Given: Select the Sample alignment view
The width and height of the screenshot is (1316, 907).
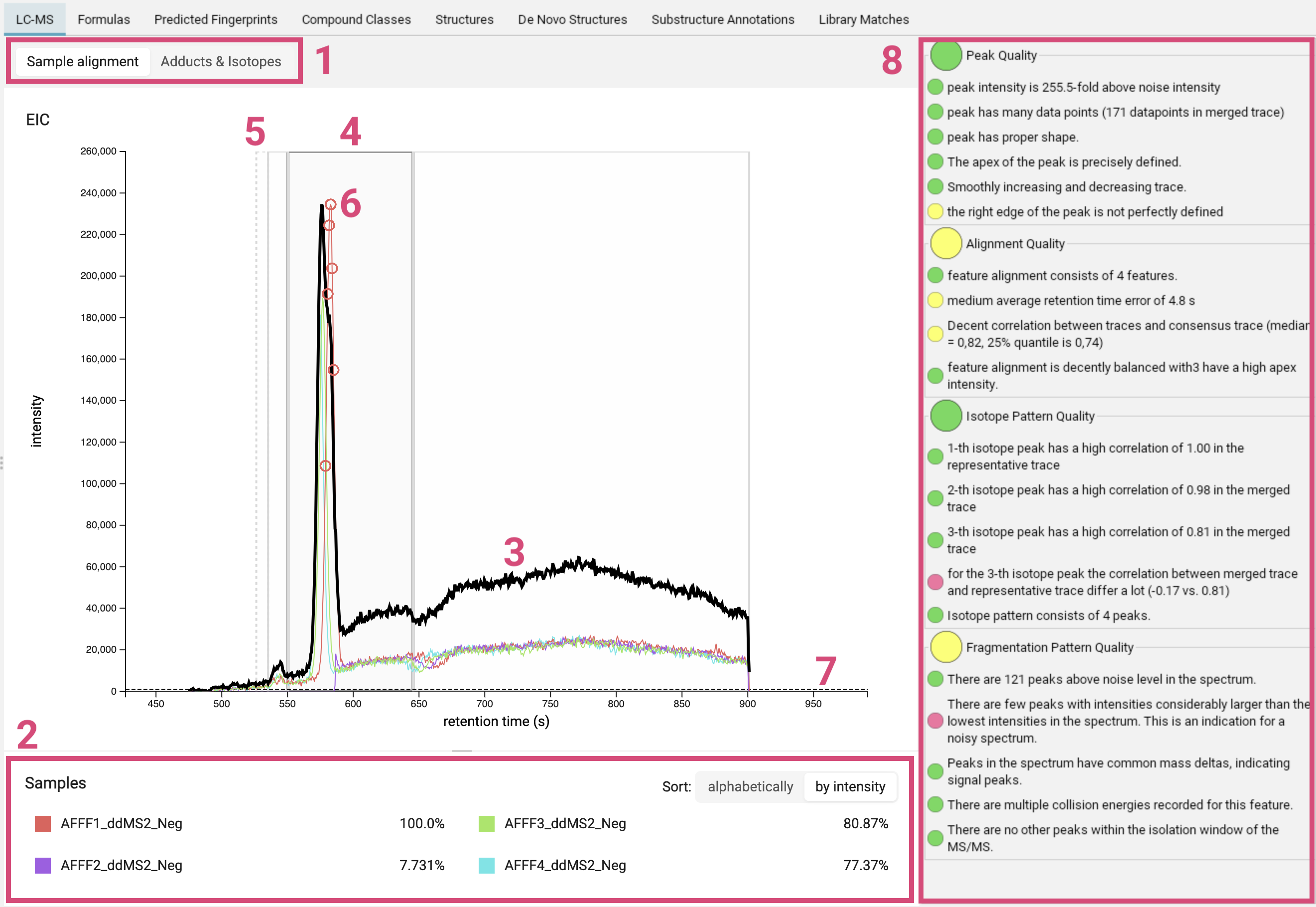Looking at the screenshot, I should [x=82, y=61].
